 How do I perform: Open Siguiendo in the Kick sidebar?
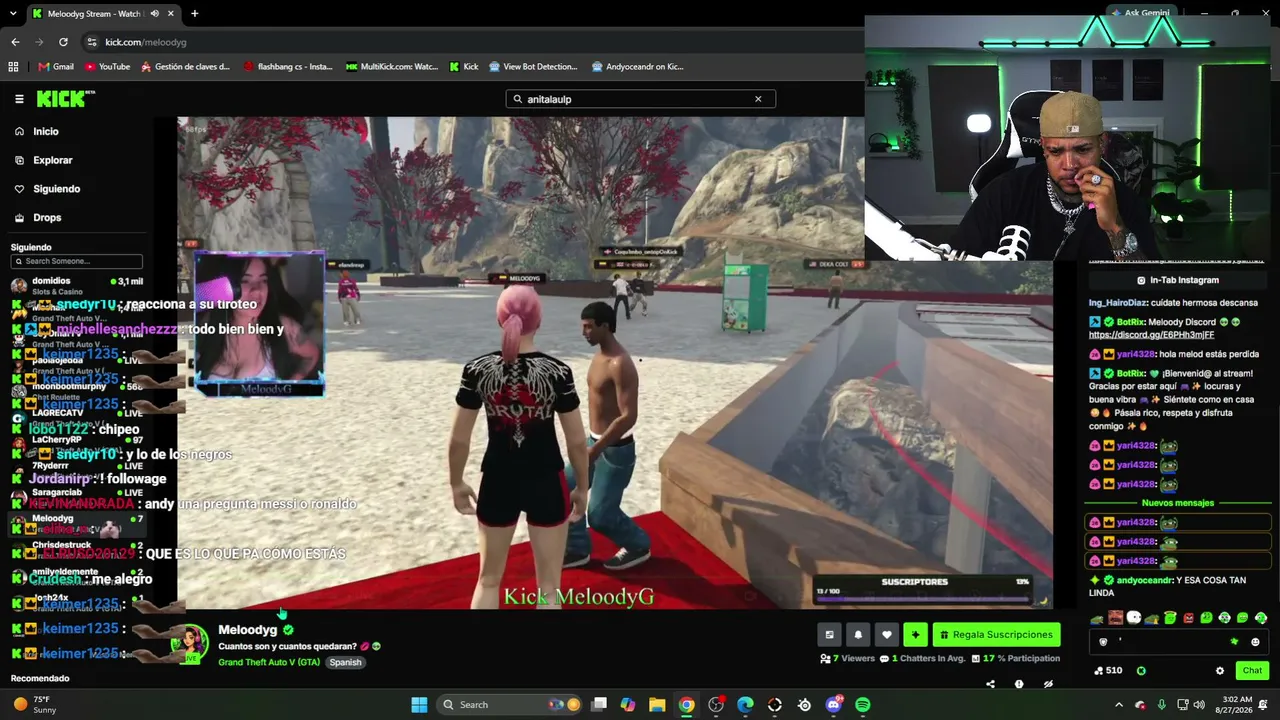point(56,189)
